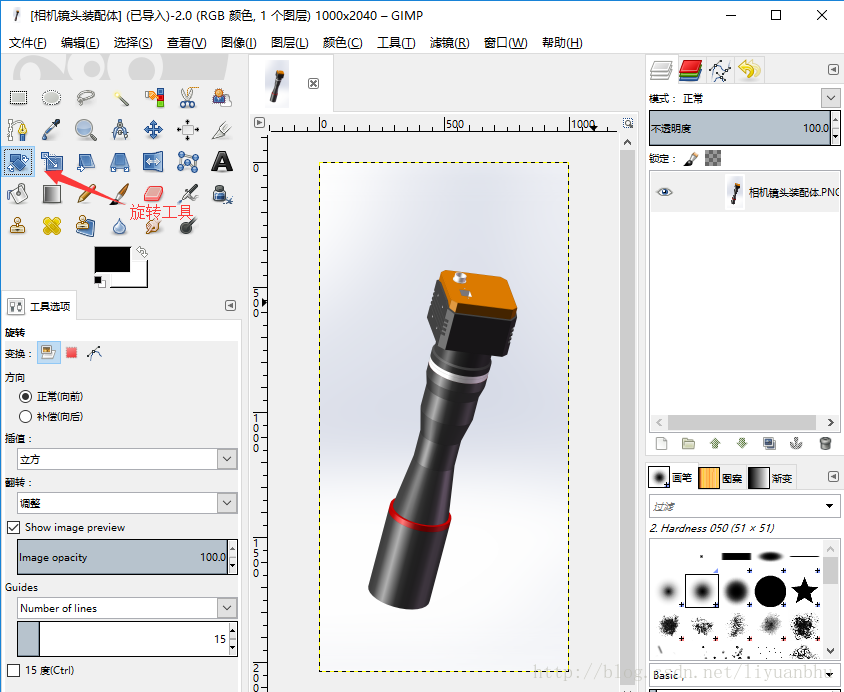This screenshot has height=692, width=844.
Task: Create a new layer button
Action: (x=662, y=443)
